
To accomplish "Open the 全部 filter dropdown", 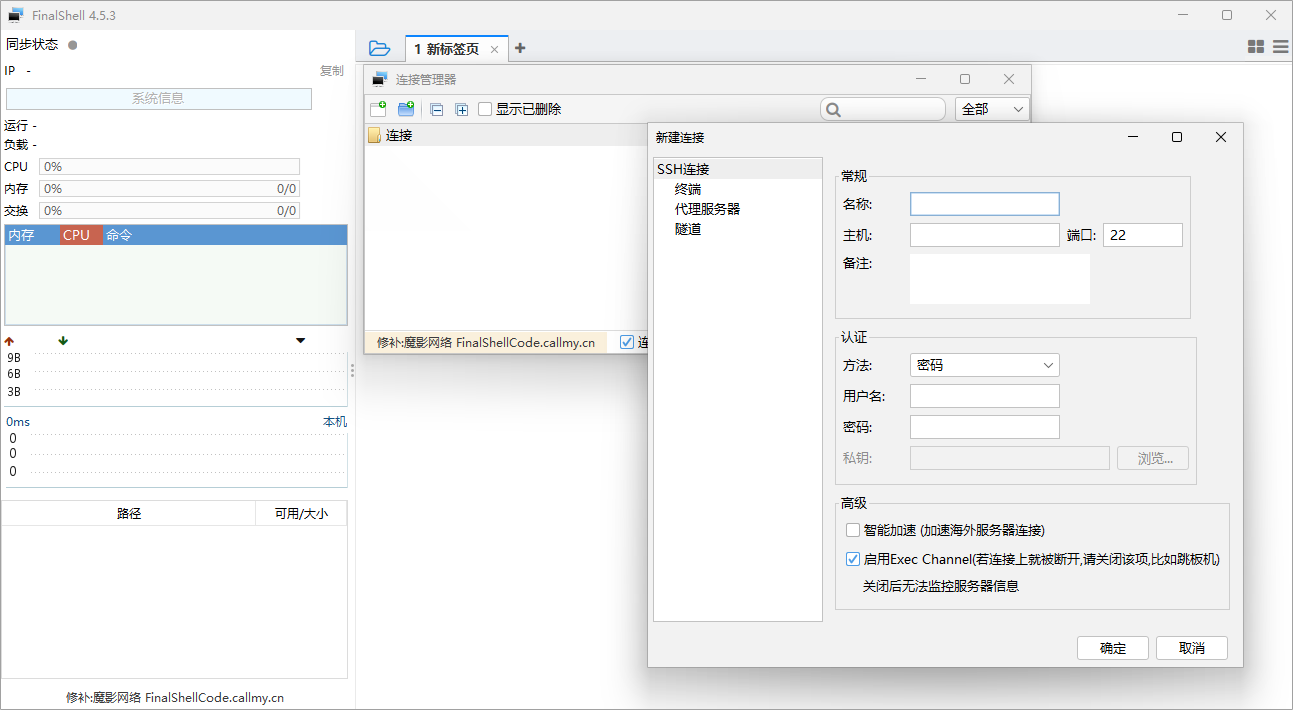I will [992, 109].
